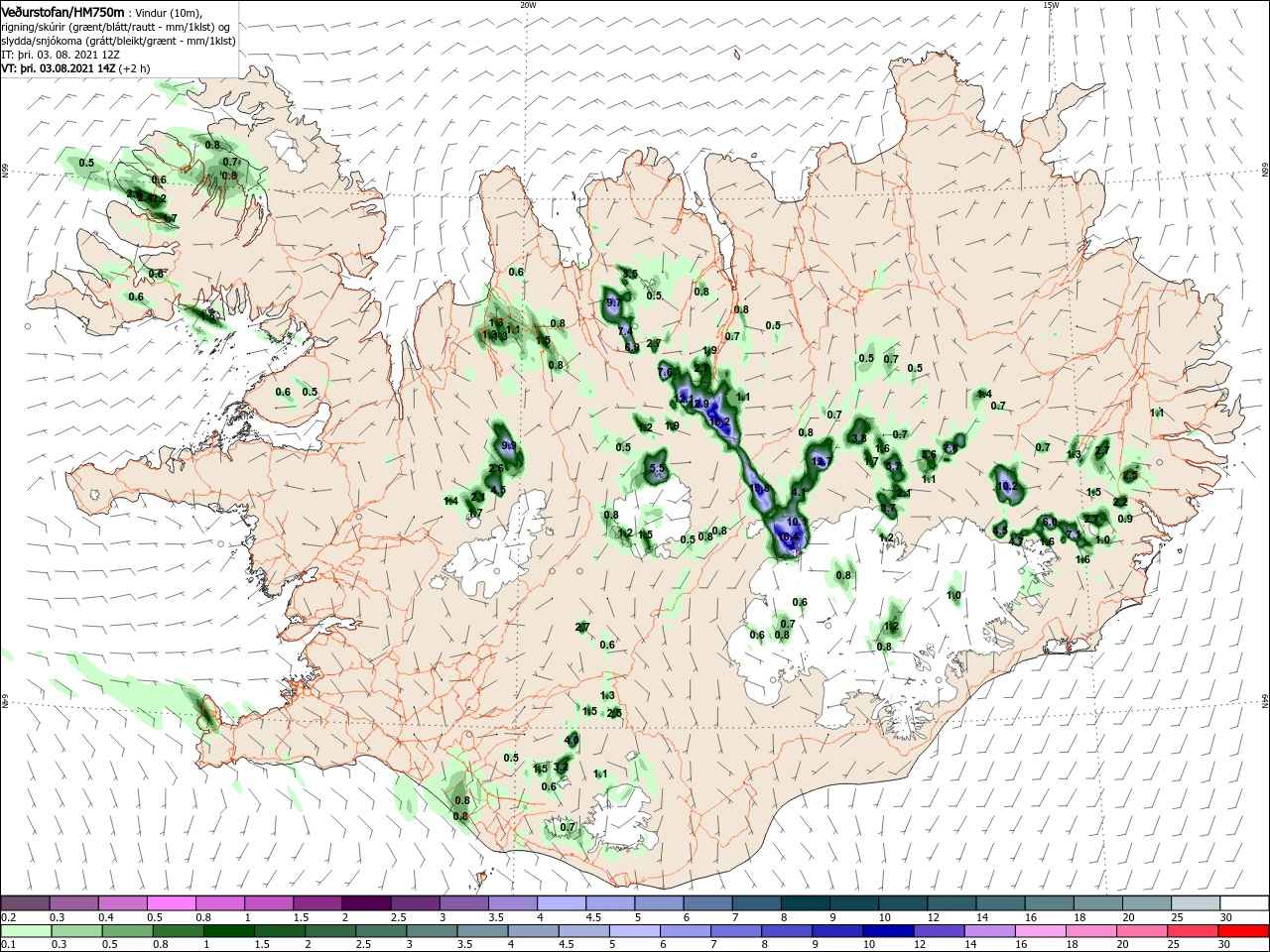The height and width of the screenshot is (952, 1270).
Task: Select the darkest teal 8–9 swatch, upper legend
Action: click(806, 903)
